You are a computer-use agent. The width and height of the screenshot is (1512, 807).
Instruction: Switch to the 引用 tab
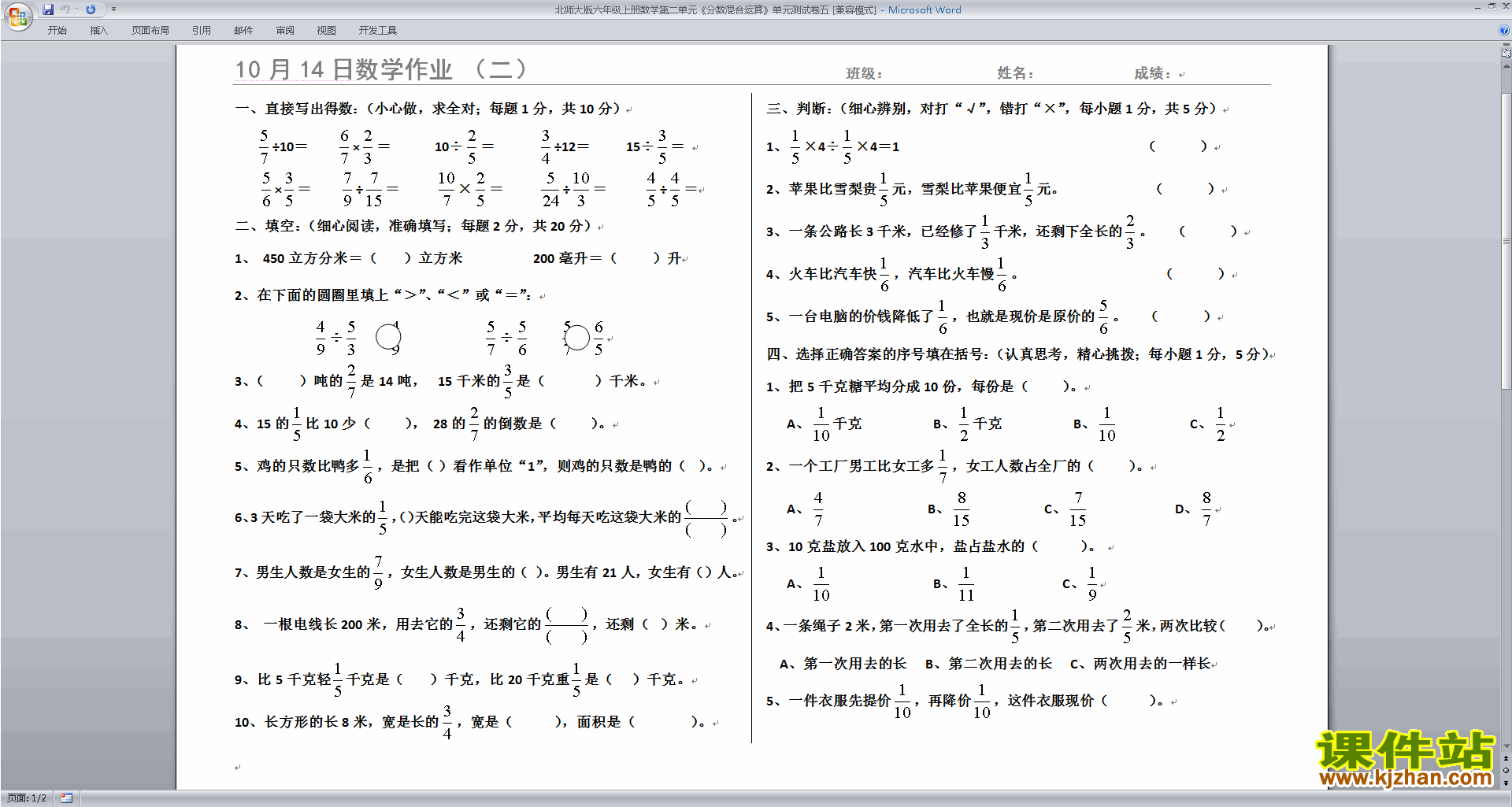tap(202, 31)
